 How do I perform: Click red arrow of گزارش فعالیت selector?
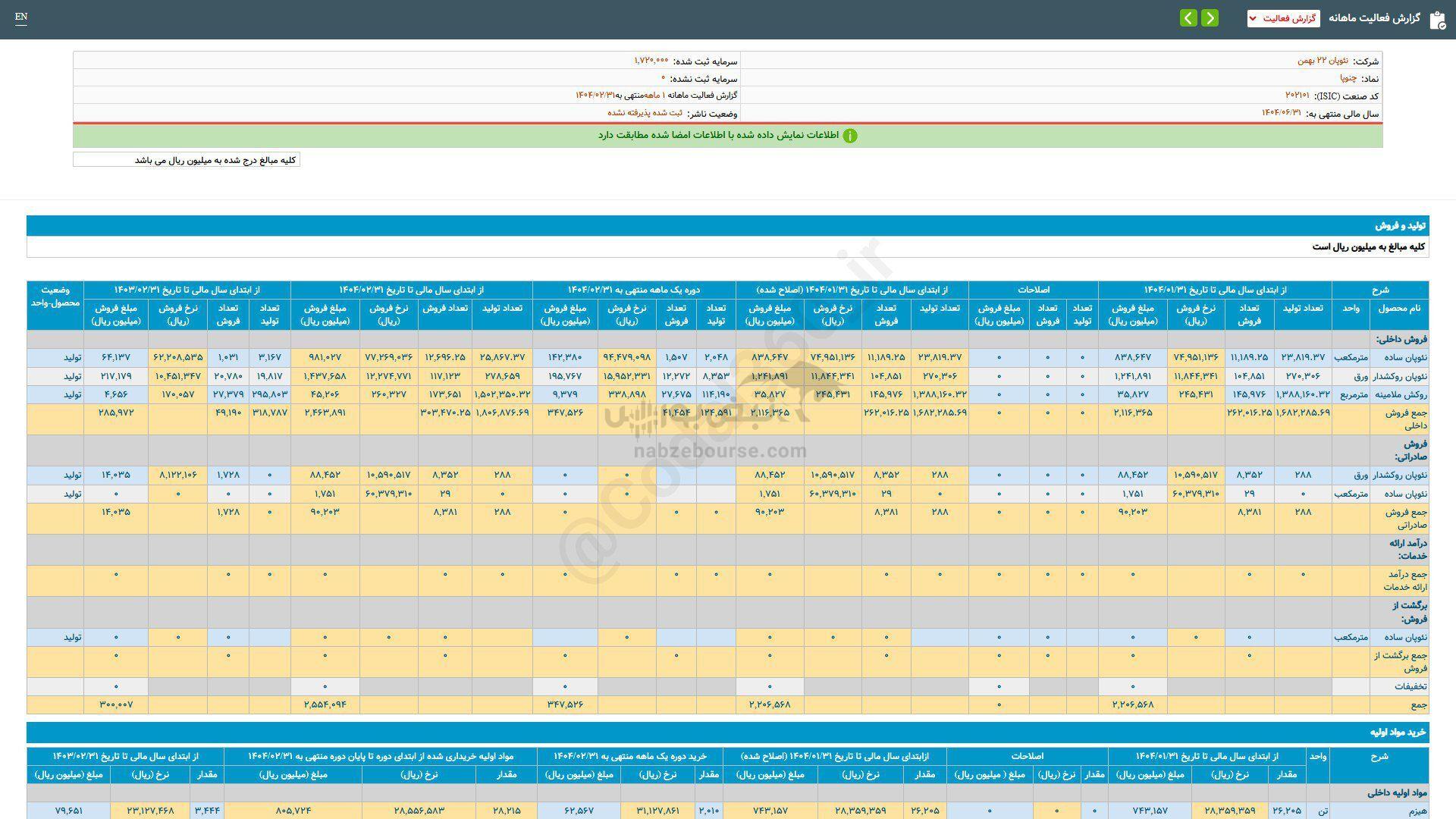click(1253, 18)
